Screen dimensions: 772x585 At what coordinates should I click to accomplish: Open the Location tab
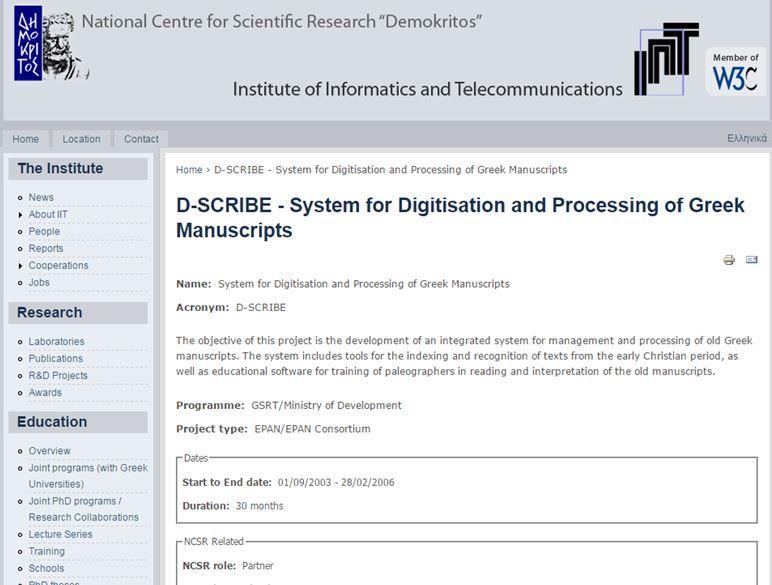(81, 139)
